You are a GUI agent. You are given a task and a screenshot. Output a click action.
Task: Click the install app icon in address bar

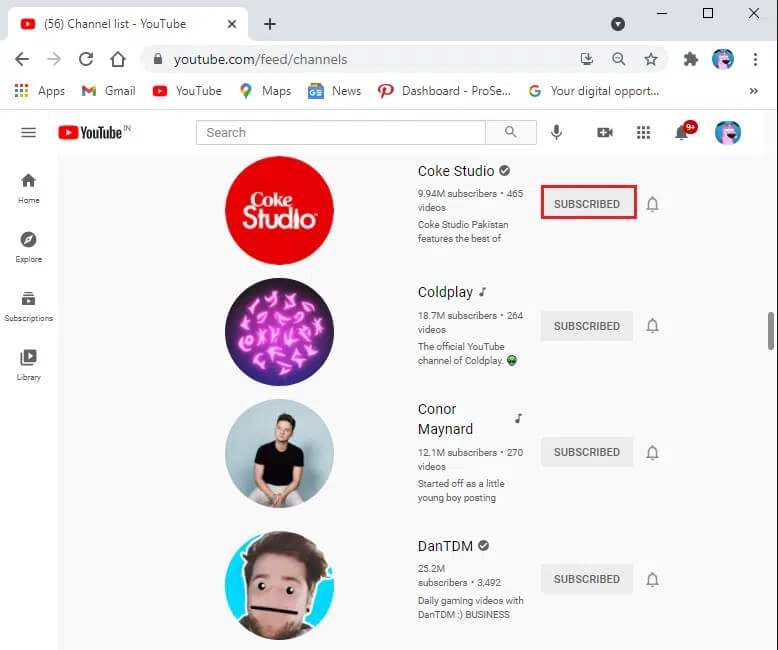[586, 60]
